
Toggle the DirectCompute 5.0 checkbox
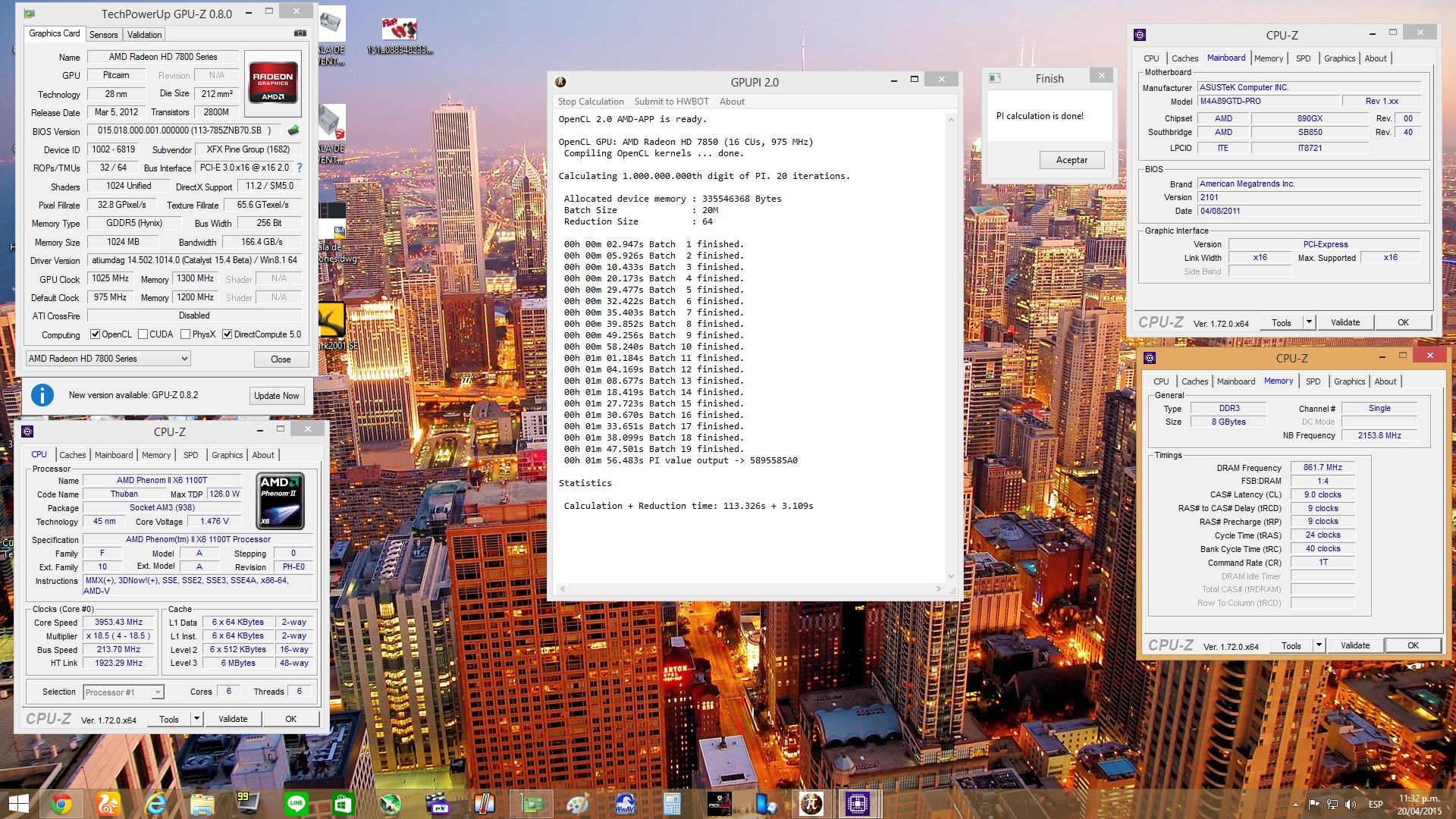[x=227, y=334]
